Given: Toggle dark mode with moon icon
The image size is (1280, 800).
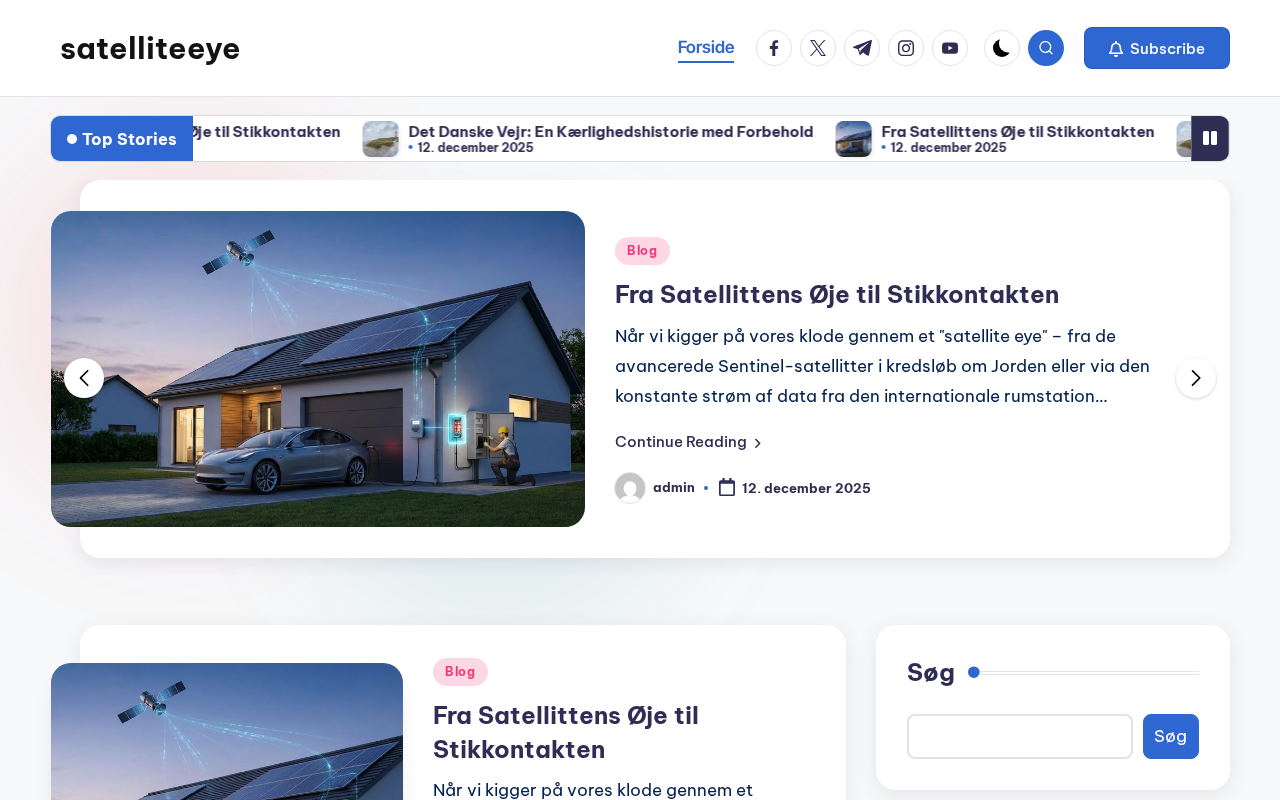Looking at the screenshot, I should tap(1002, 48).
